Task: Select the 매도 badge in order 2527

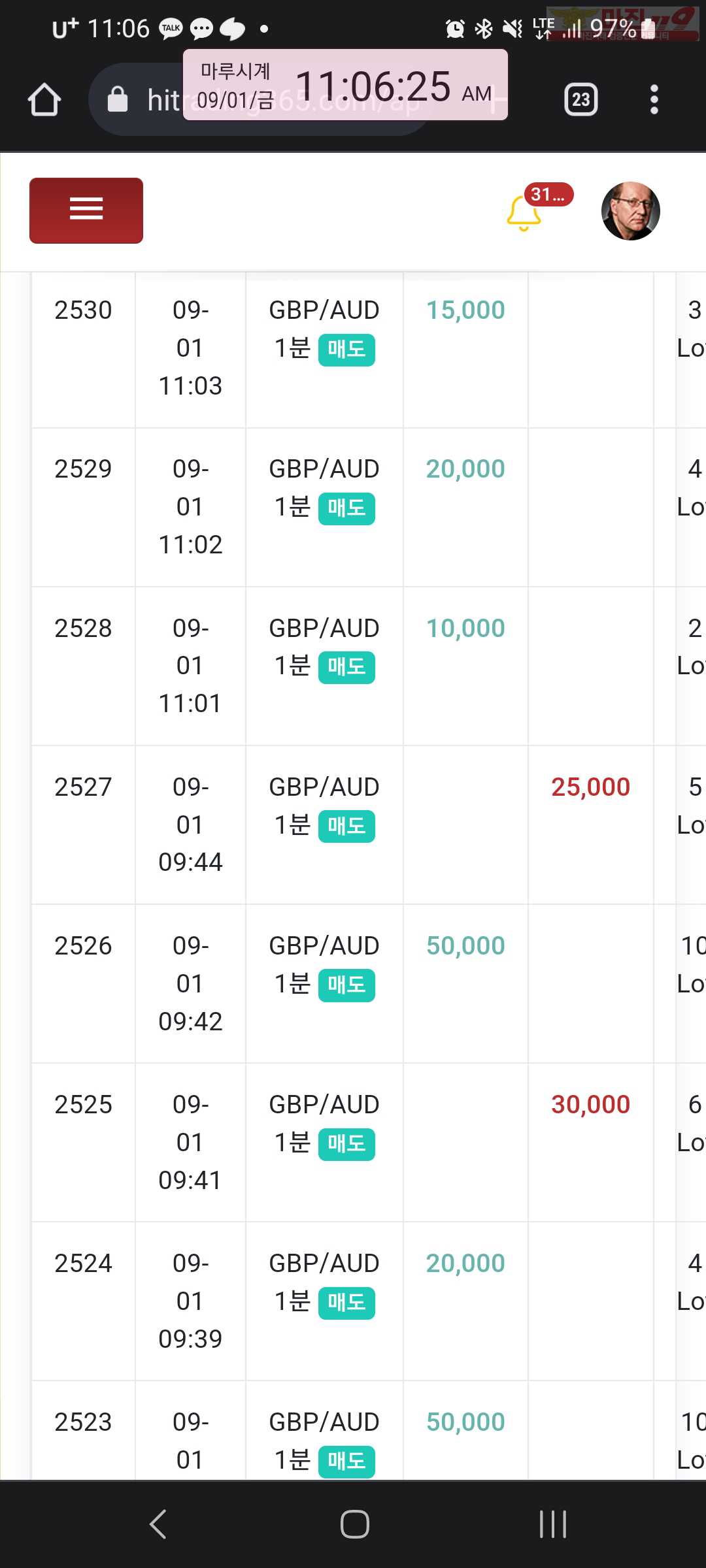Action: pos(346,826)
